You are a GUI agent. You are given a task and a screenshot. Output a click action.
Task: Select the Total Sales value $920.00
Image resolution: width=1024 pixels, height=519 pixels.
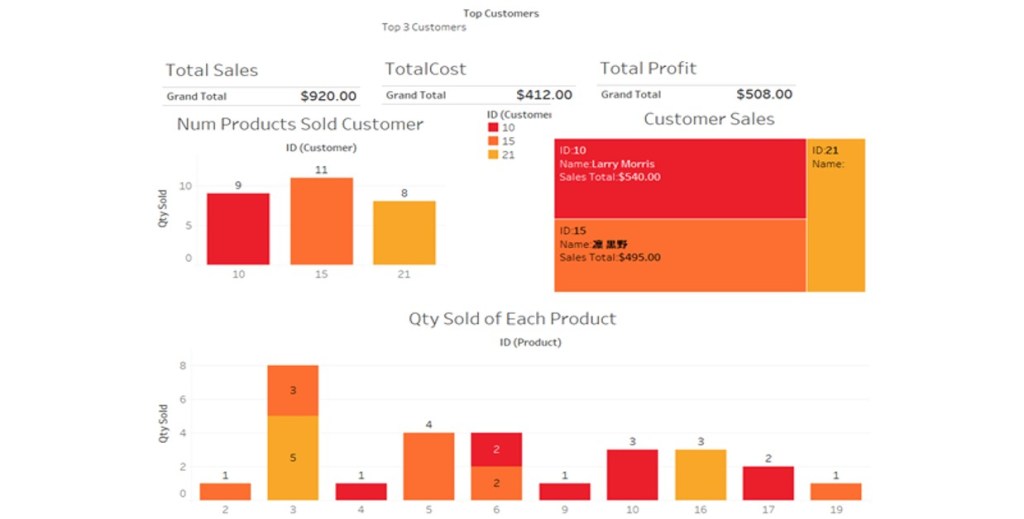click(x=328, y=97)
